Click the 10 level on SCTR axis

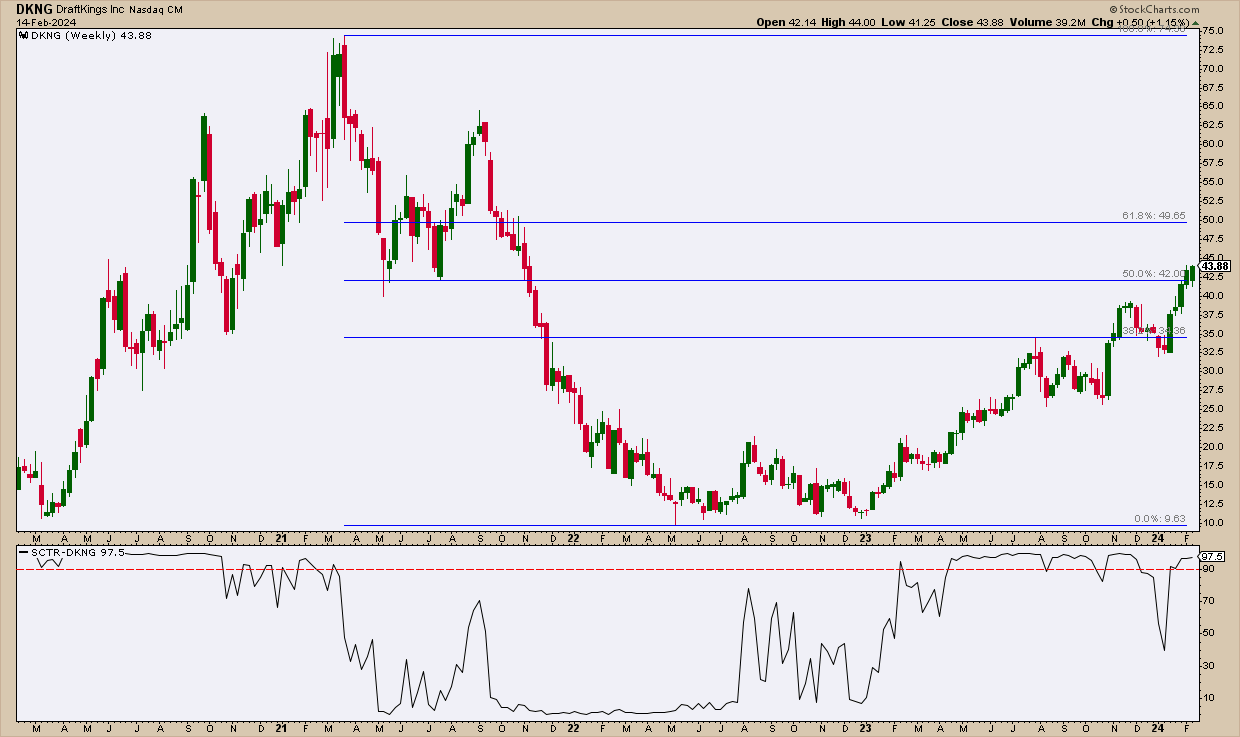pos(1209,697)
